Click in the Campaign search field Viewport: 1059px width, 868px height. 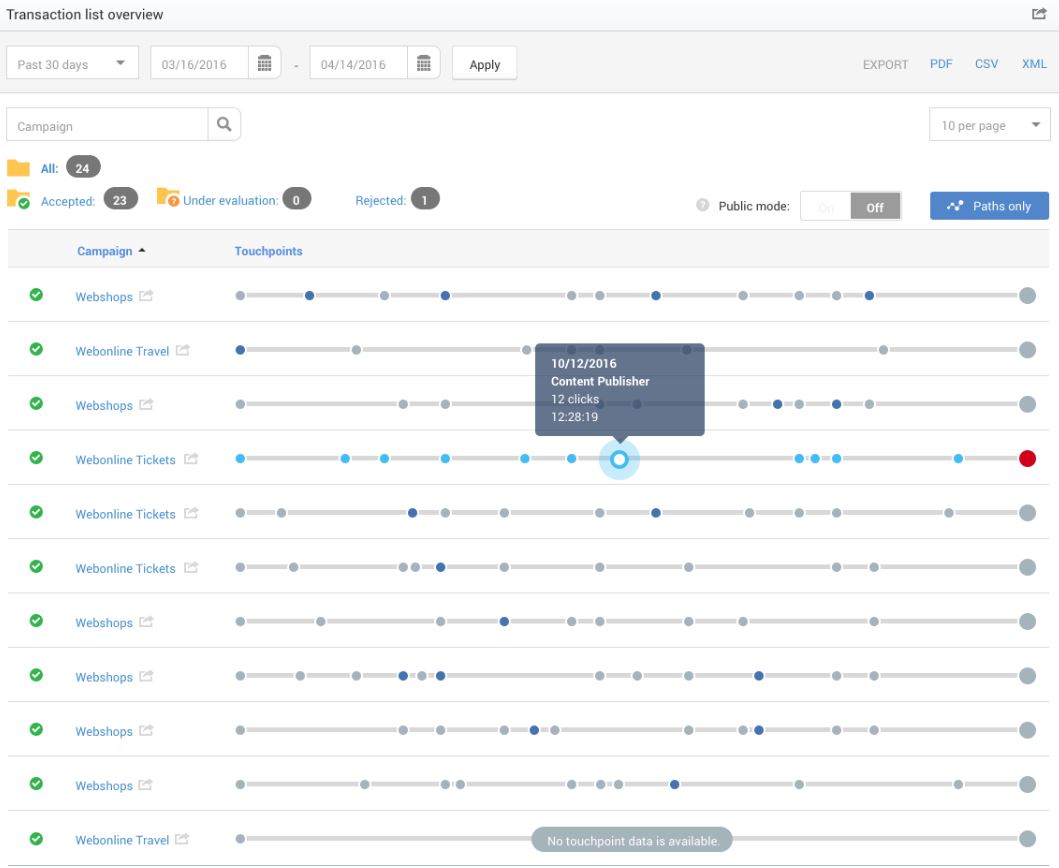[107, 126]
